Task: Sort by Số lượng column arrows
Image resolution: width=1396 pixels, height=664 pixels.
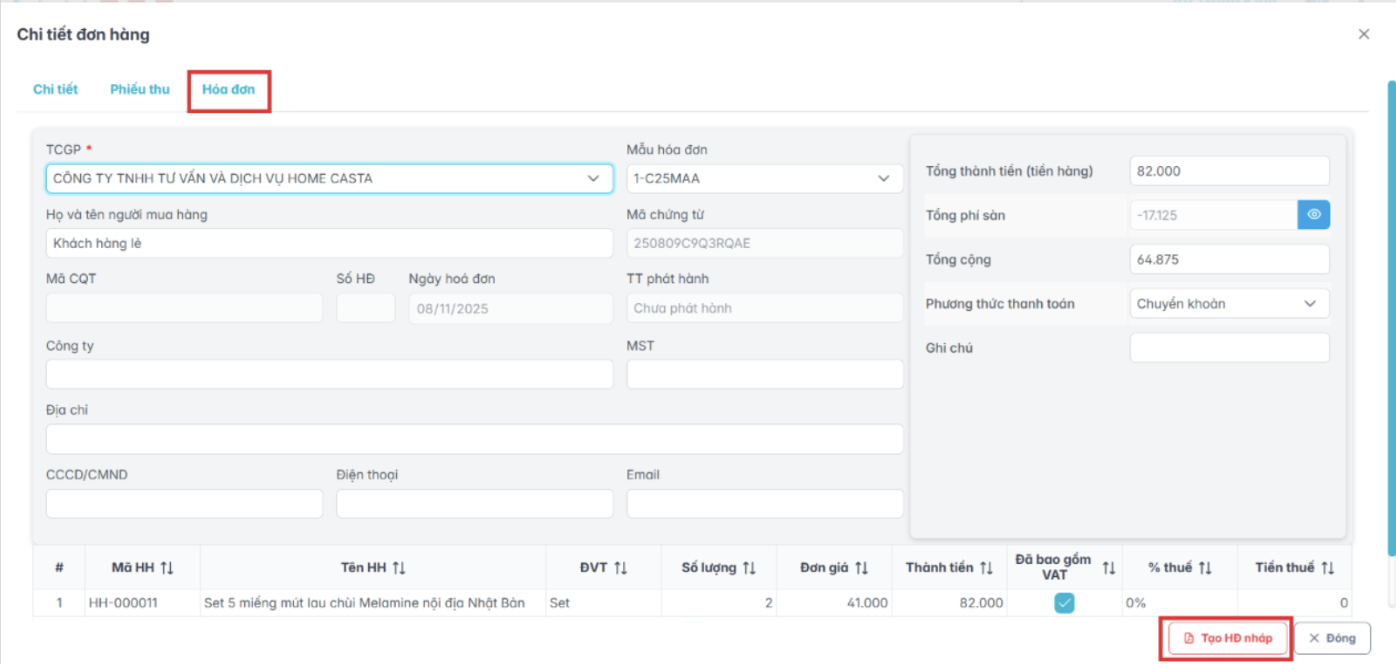Action: click(x=749, y=568)
